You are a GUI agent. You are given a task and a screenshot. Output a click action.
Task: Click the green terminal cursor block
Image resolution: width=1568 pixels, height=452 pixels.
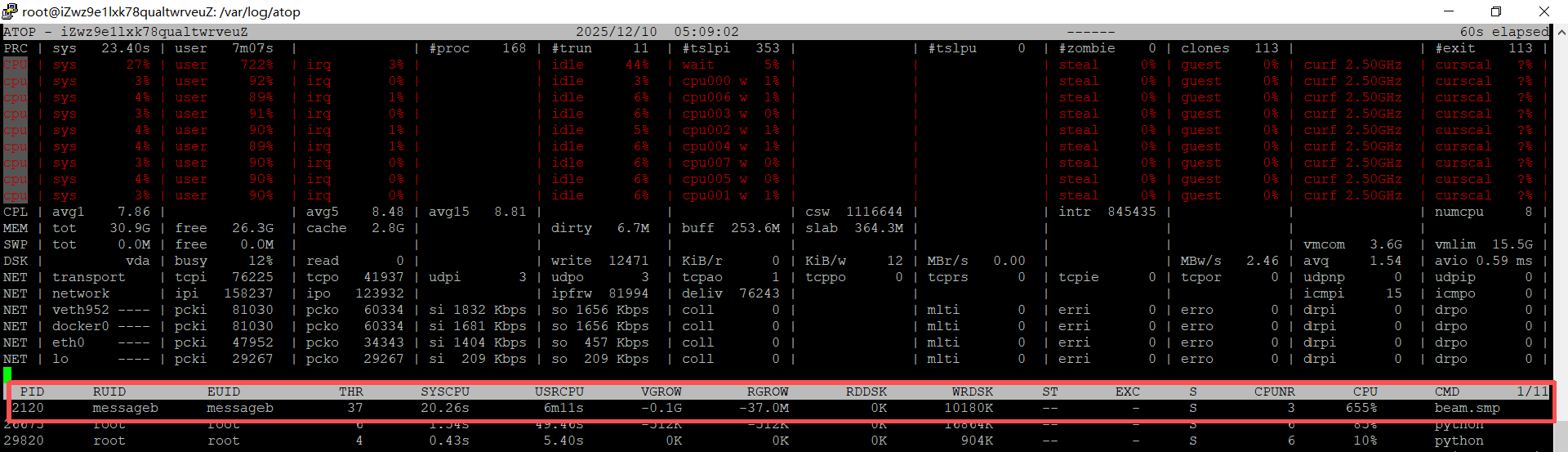[7, 375]
